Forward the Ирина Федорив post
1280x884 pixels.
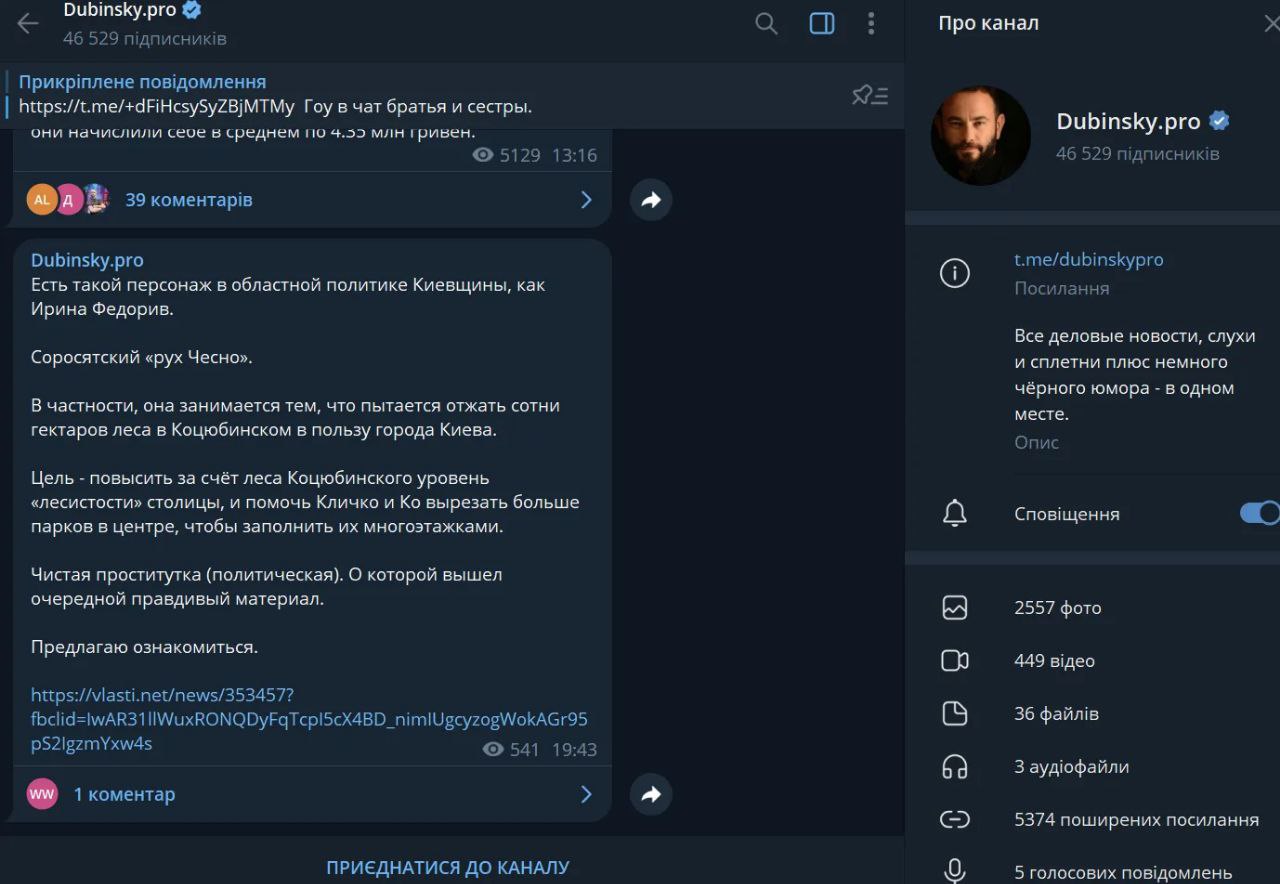coord(651,794)
